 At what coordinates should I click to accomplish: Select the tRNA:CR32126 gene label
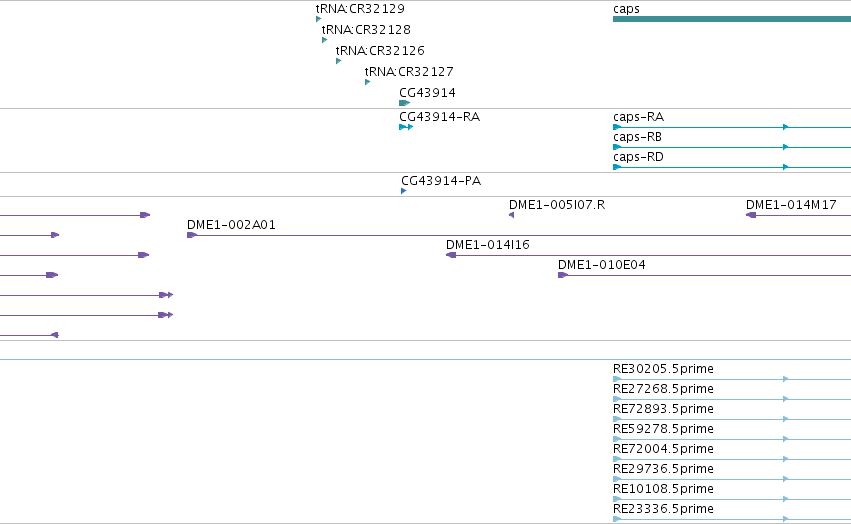380,50
